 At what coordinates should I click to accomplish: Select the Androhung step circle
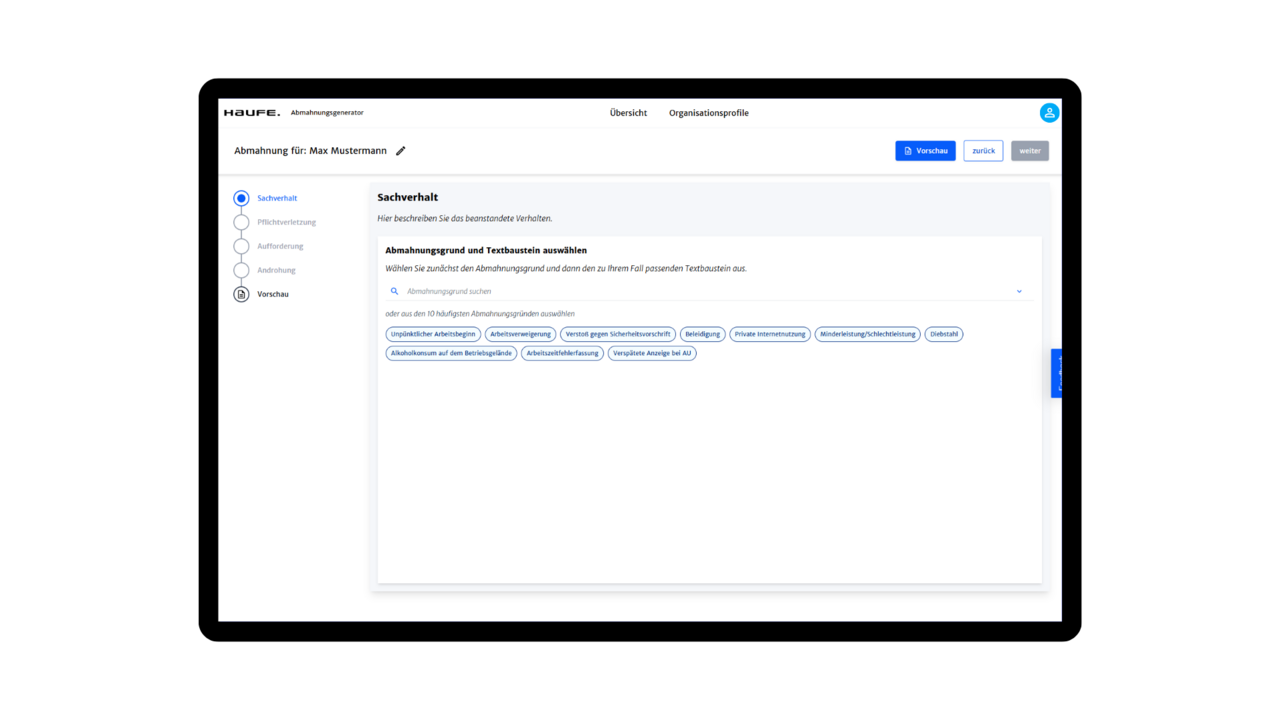[241, 270]
